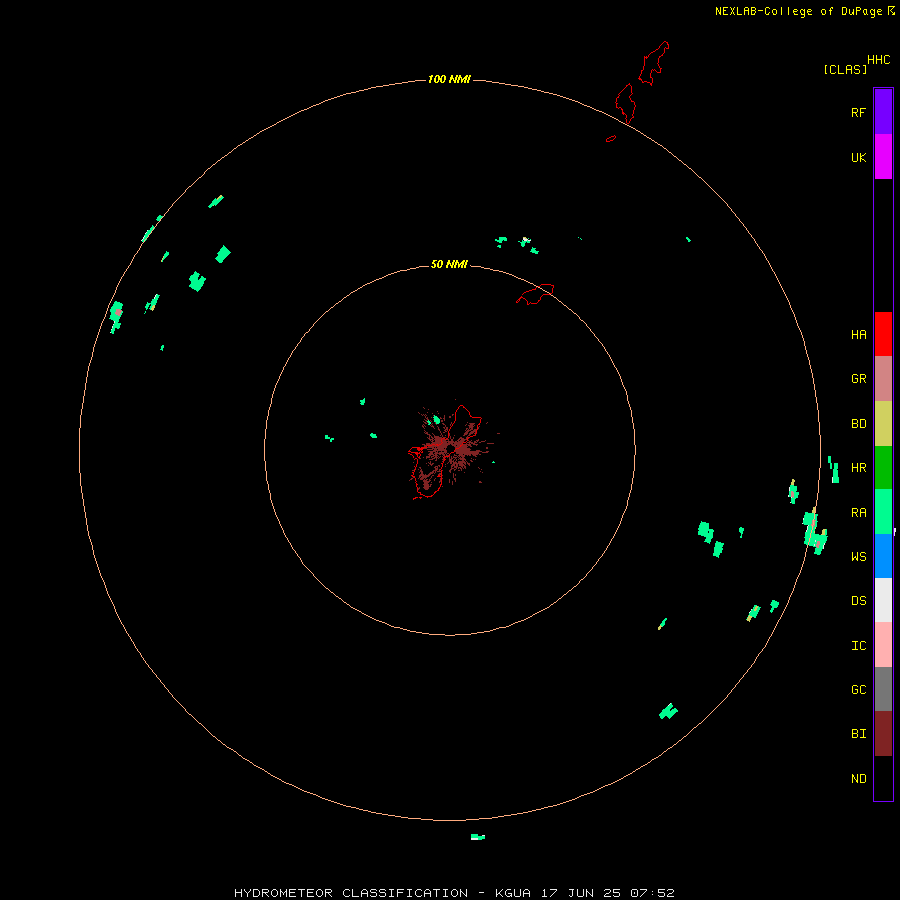This screenshot has height=900, width=900.
Task: Click the UK magenta legend swatch
Action: click(x=883, y=157)
